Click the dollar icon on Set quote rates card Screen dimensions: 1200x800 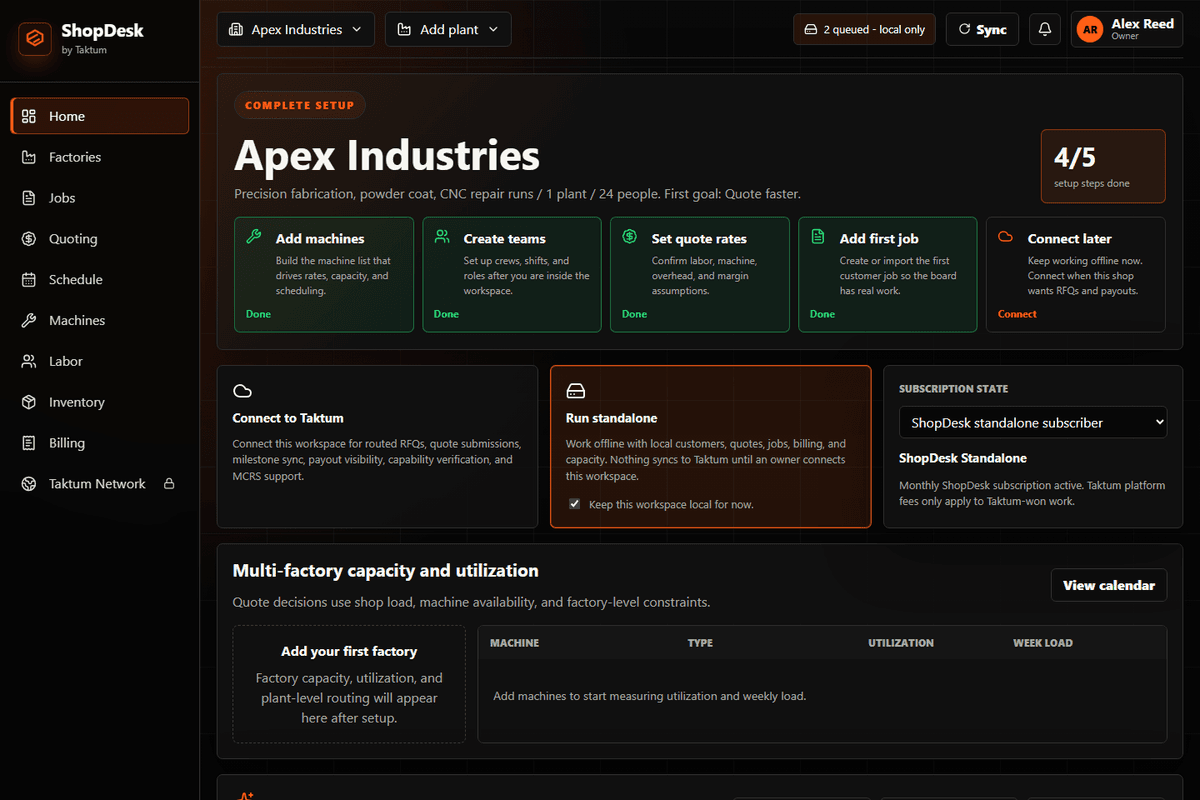point(630,237)
